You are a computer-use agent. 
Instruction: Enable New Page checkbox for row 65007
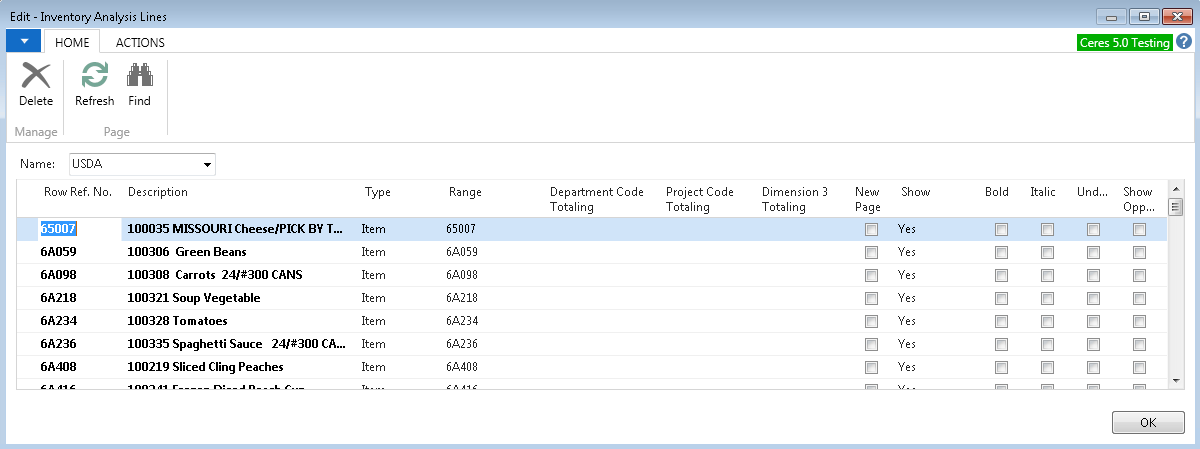(871, 229)
